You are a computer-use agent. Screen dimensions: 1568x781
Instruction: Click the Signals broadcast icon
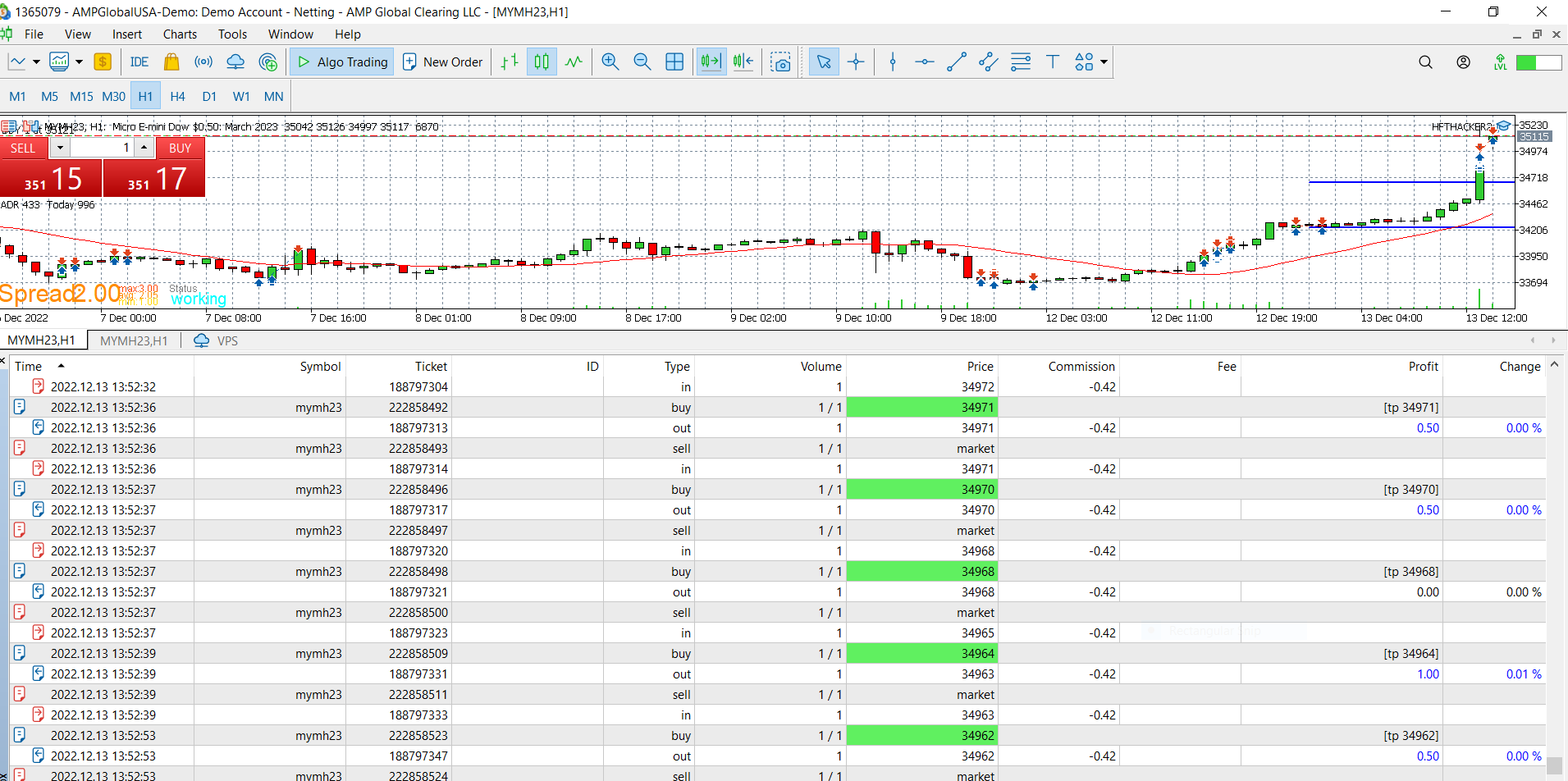coord(203,62)
